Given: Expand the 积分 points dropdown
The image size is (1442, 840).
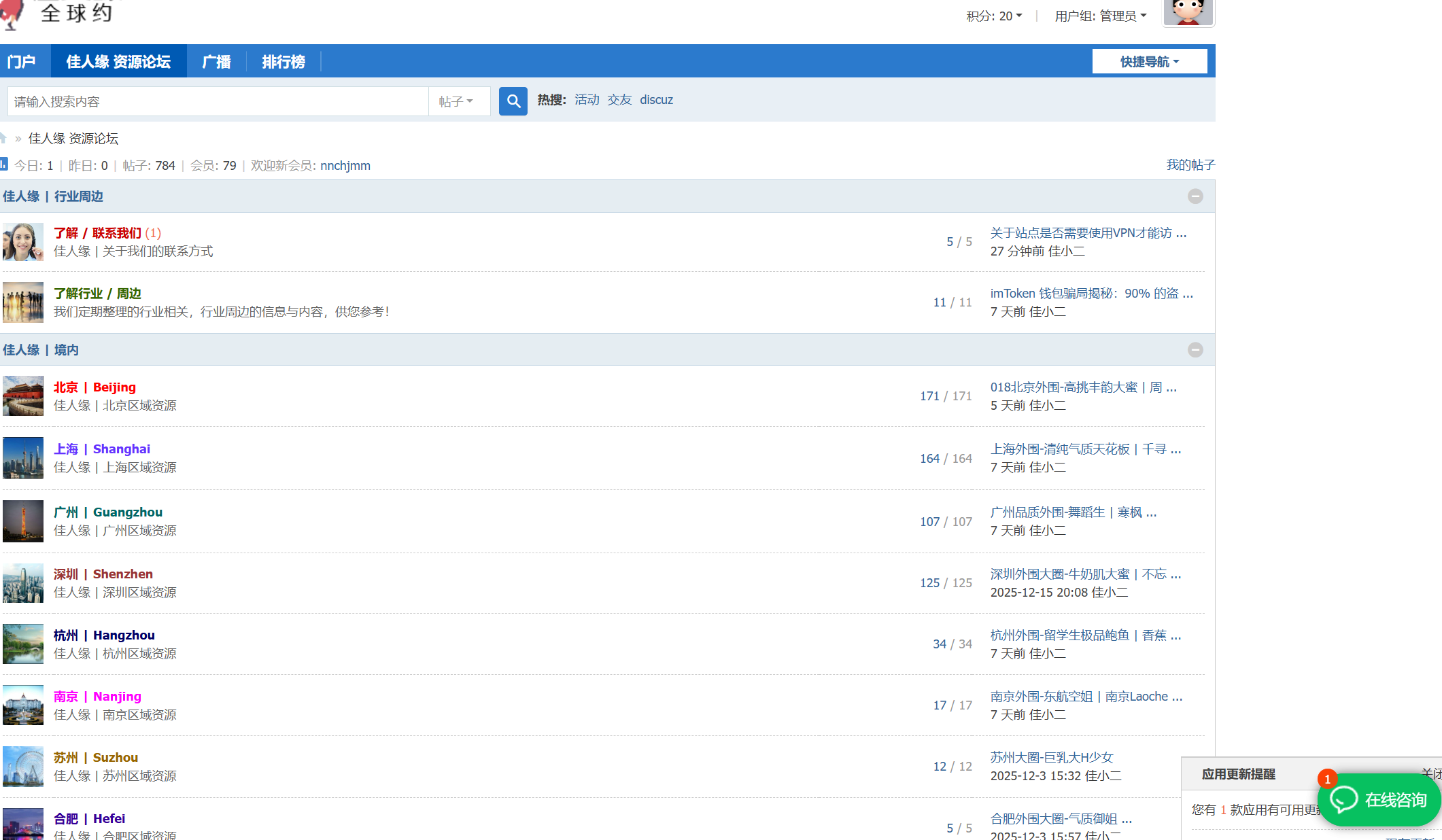Looking at the screenshot, I should click(994, 16).
